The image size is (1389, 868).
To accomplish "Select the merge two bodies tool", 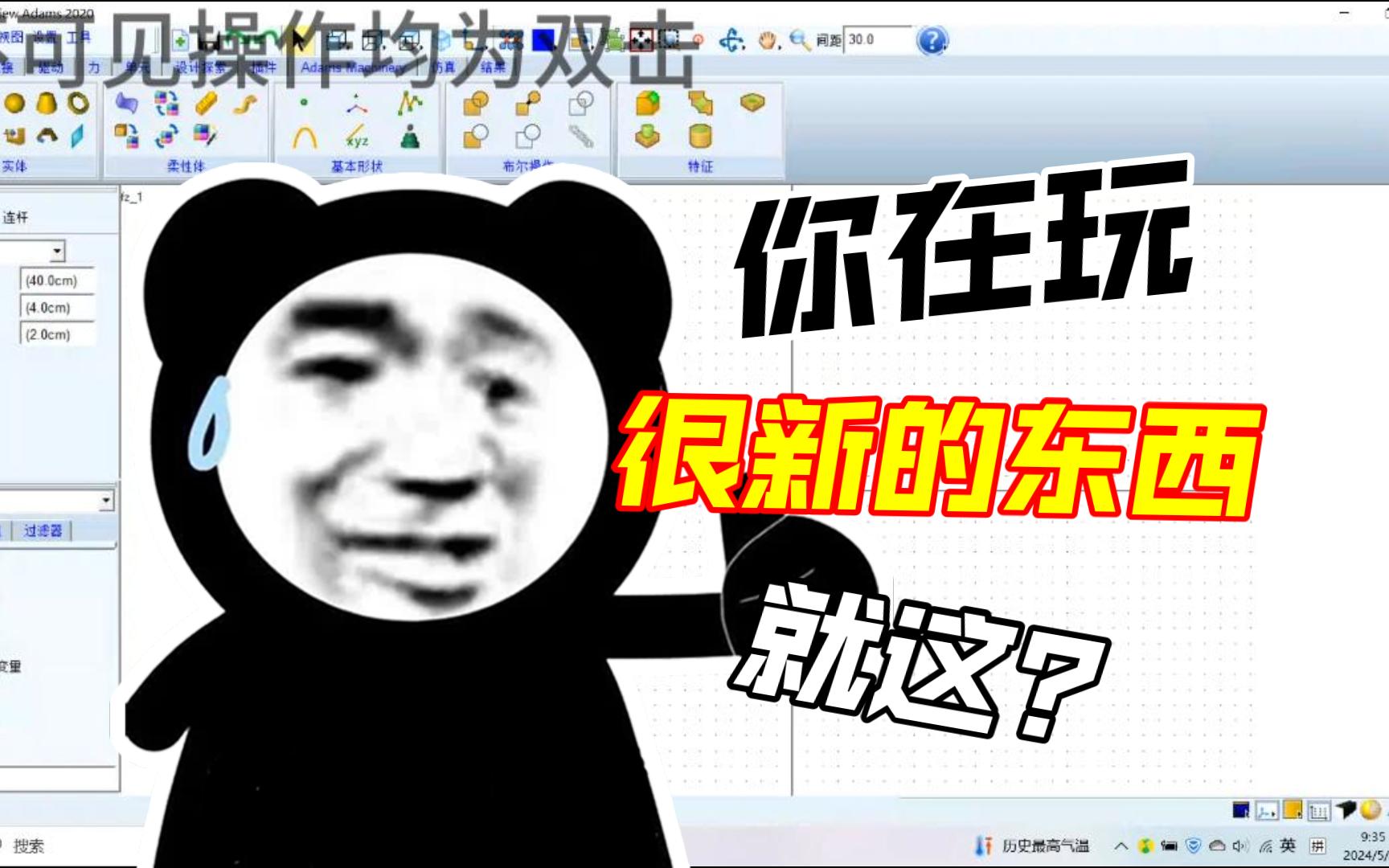I will [x=528, y=104].
